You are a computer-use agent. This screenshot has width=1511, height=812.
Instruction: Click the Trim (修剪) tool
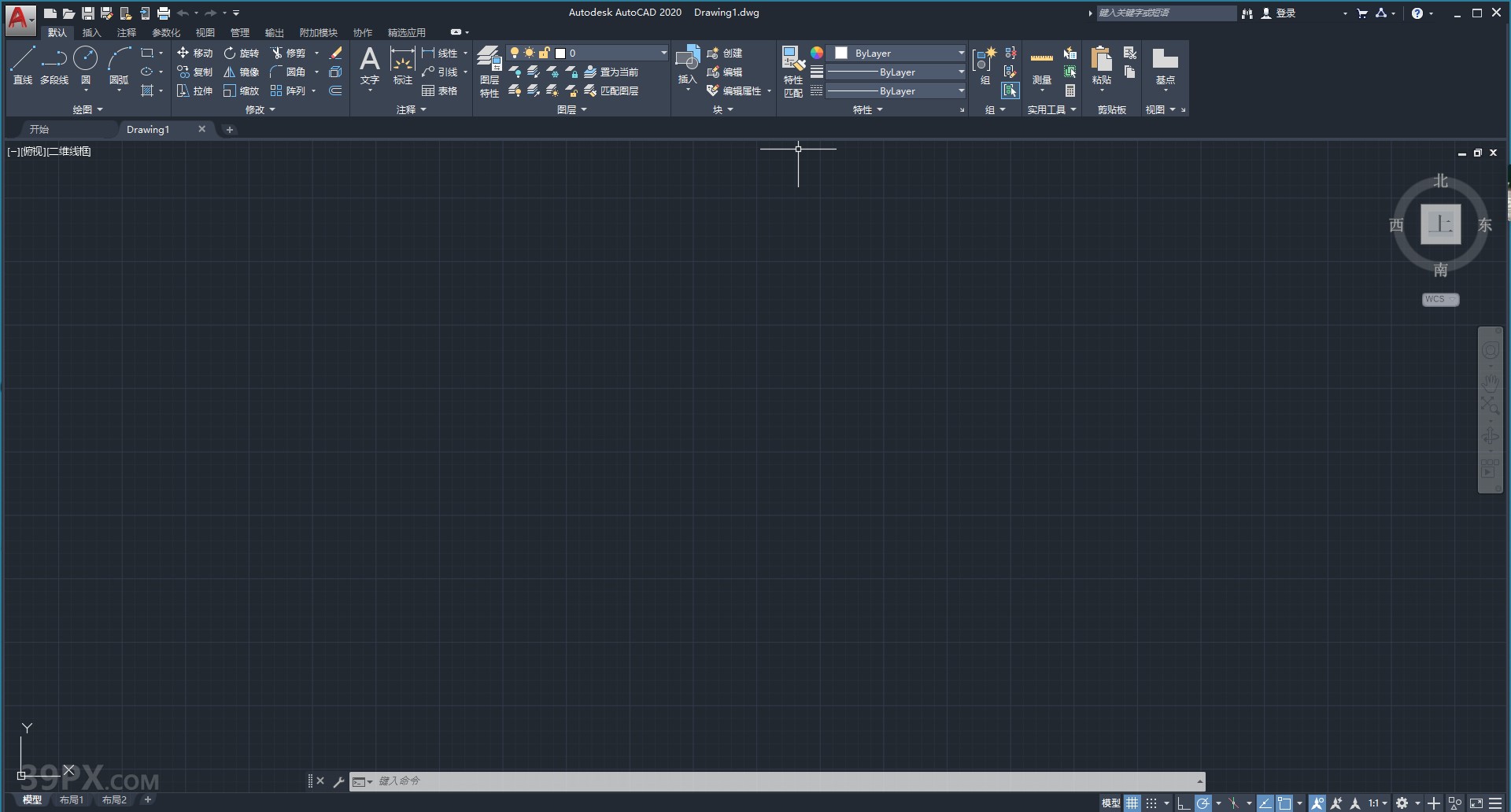[x=288, y=53]
